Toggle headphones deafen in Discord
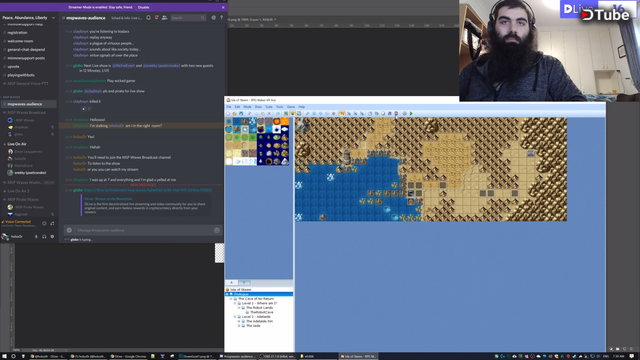The height and width of the screenshot is (360, 640). pos(44,236)
